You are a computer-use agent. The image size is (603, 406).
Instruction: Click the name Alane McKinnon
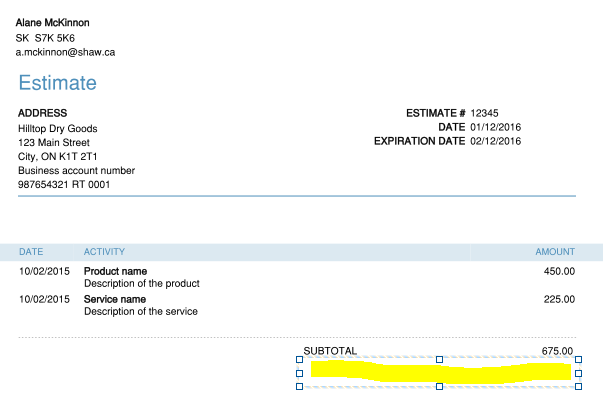tap(53, 23)
